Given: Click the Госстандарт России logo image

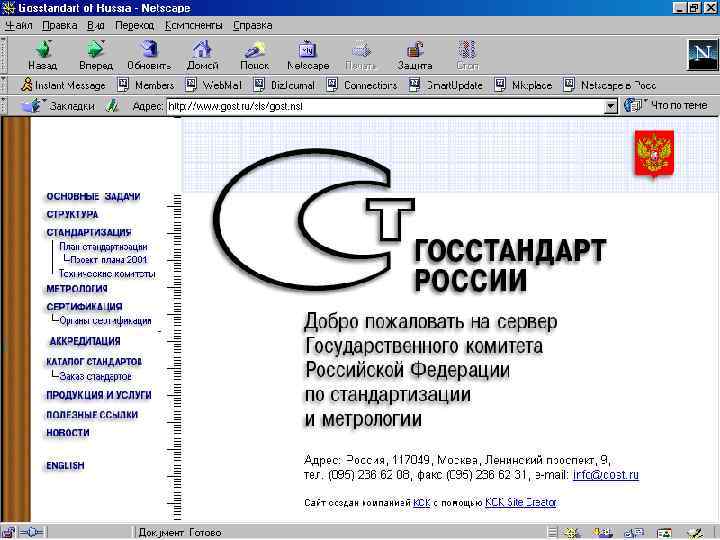Looking at the screenshot, I should (409, 220).
